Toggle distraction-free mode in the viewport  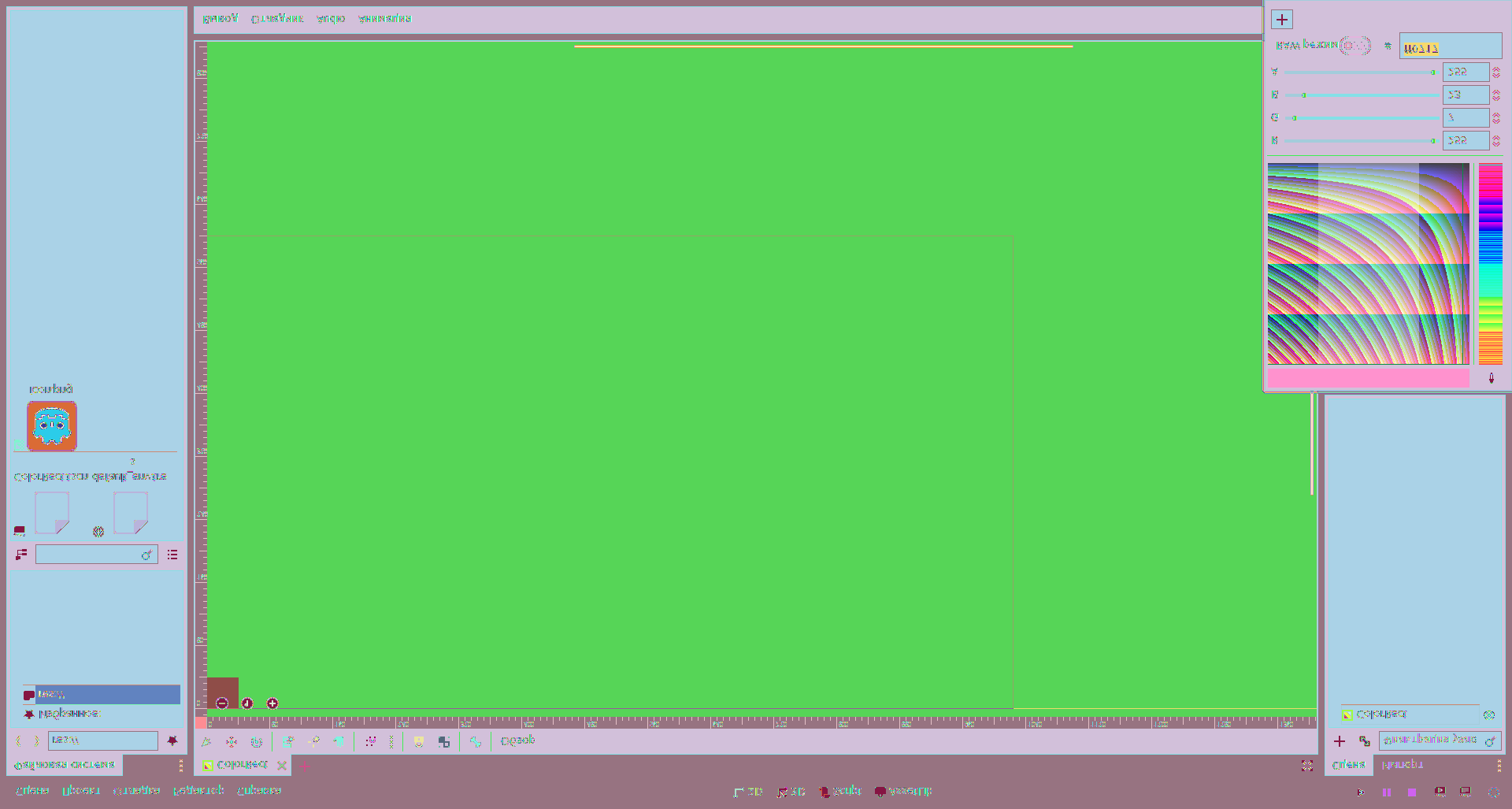[1307, 766]
